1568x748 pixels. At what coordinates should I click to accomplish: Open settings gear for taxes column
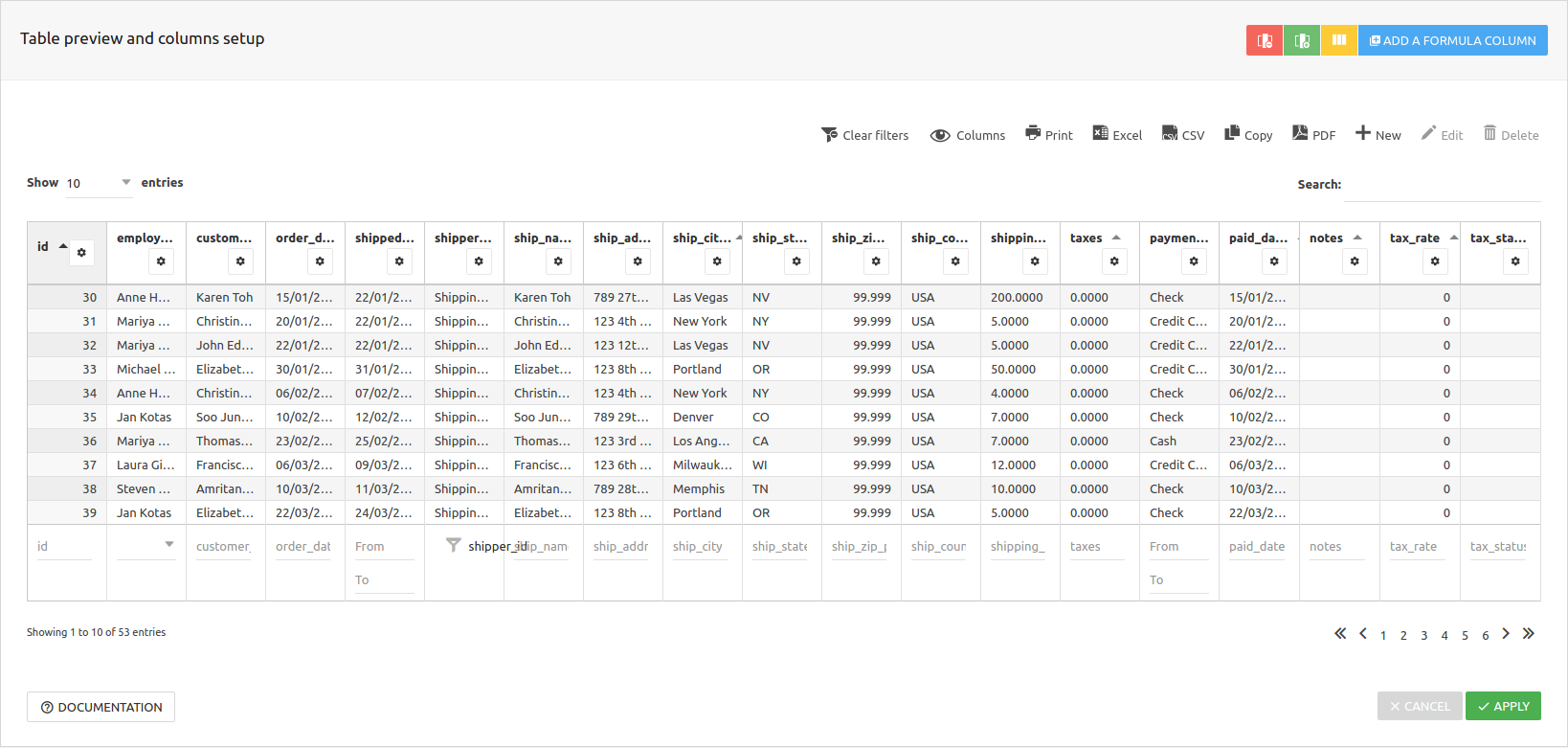pyautogui.click(x=1114, y=261)
